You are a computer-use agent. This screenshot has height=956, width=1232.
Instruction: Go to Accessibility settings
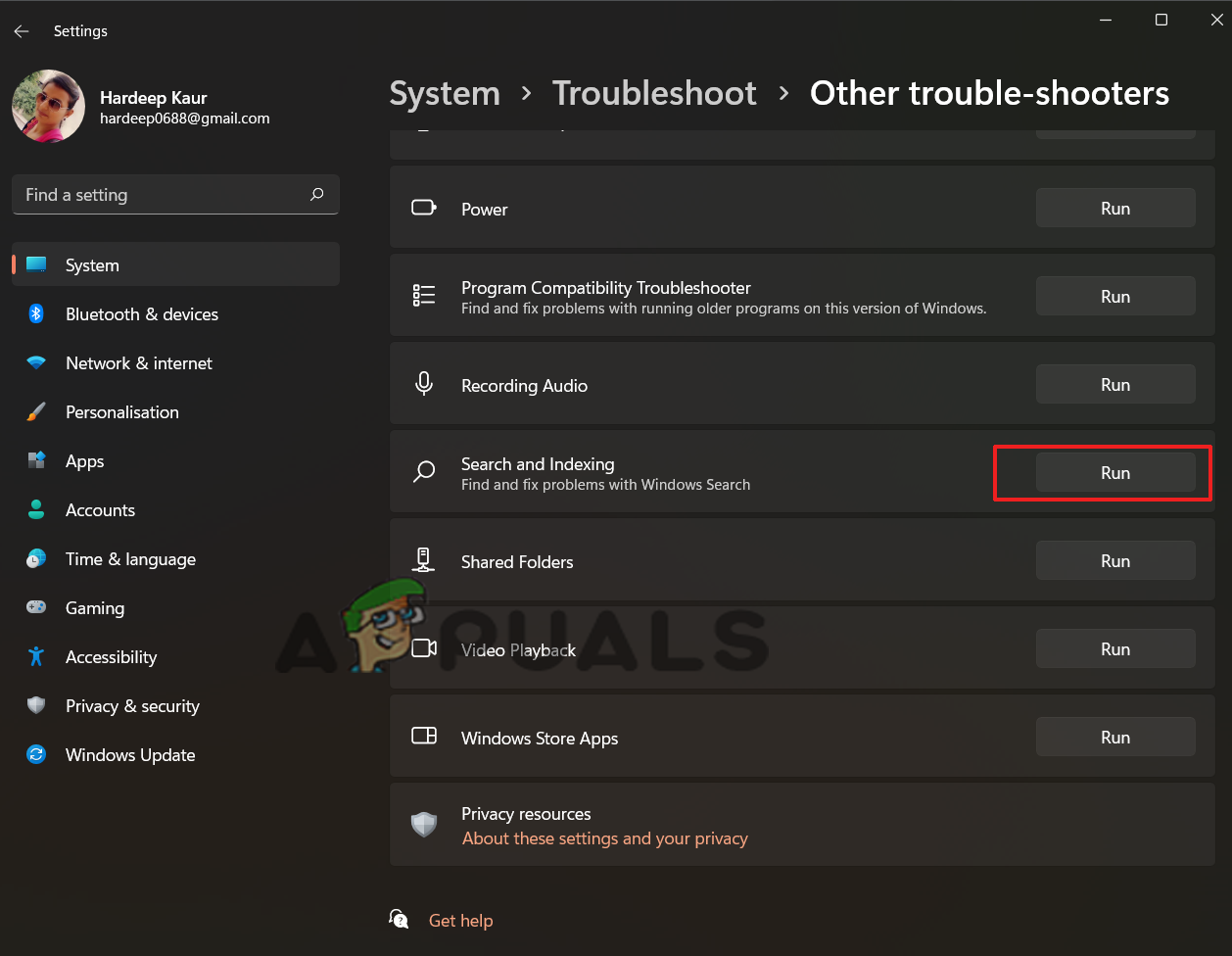click(111, 657)
